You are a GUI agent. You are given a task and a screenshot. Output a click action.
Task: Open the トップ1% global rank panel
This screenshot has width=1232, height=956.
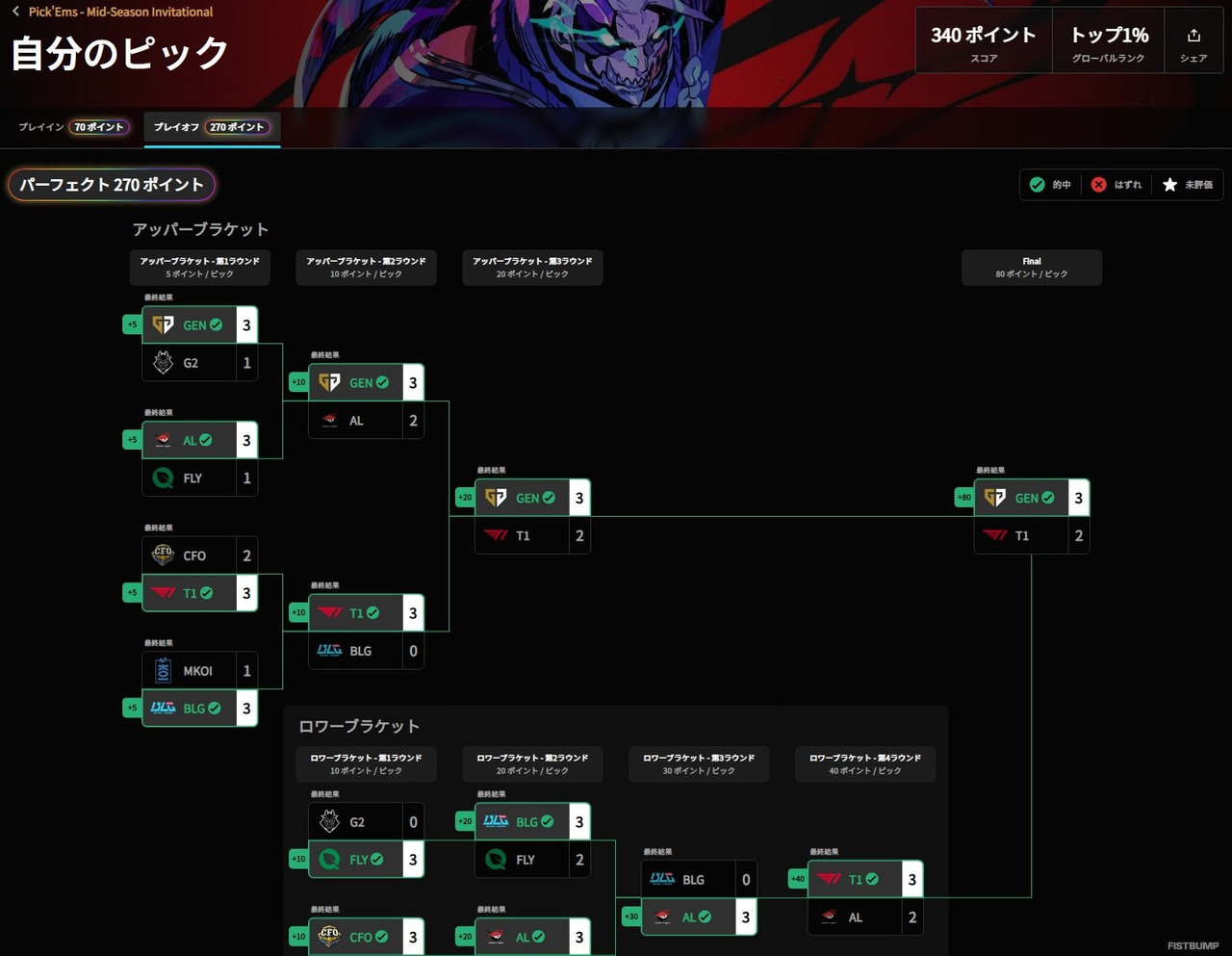pos(1109,41)
